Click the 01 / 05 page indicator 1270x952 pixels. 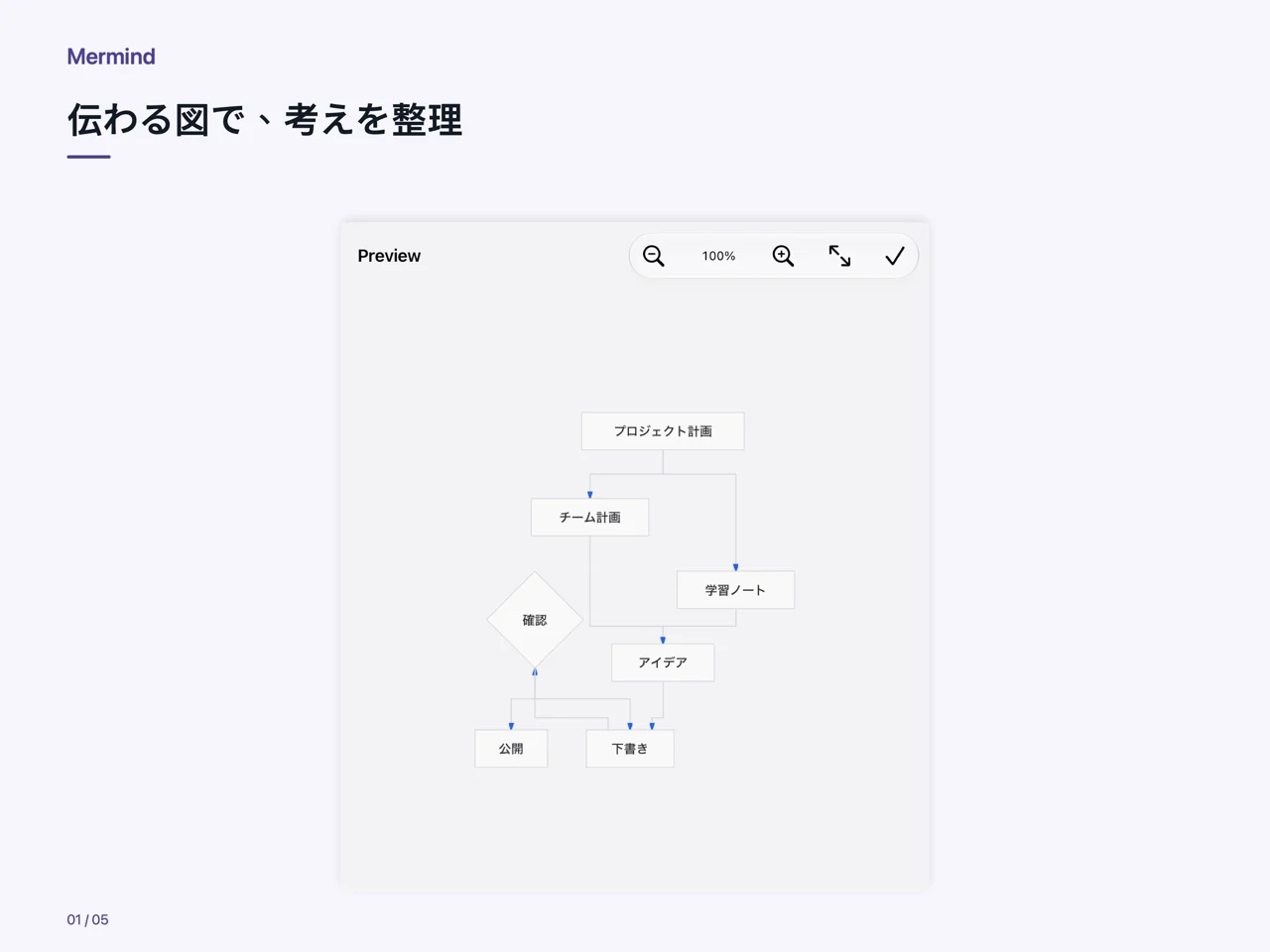[x=88, y=920]
